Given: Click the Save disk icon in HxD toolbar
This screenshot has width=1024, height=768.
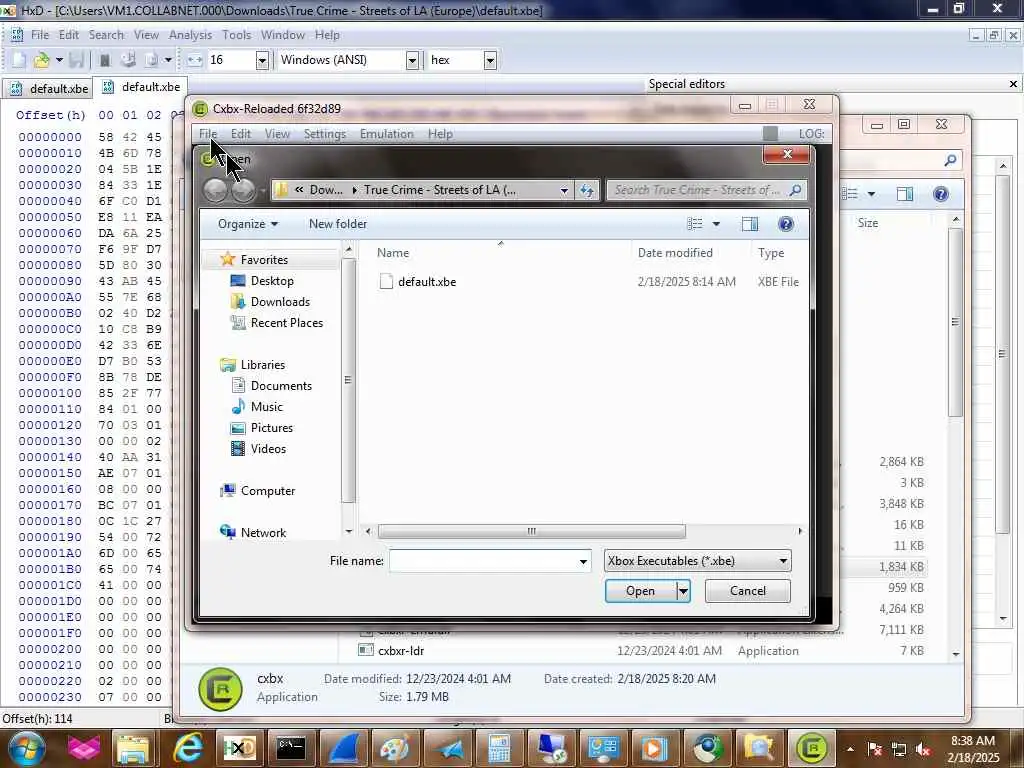Looking at the screenshot, I should click(x=76, y=60).
